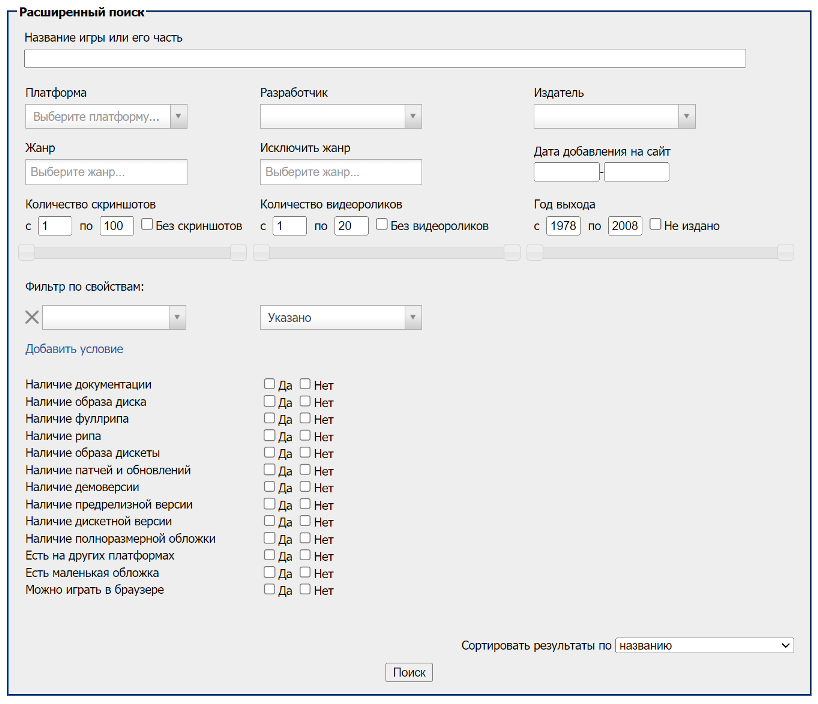Open the Сортировать результаты по dropdown
This screenshot has width=818, height=704.
703,645
